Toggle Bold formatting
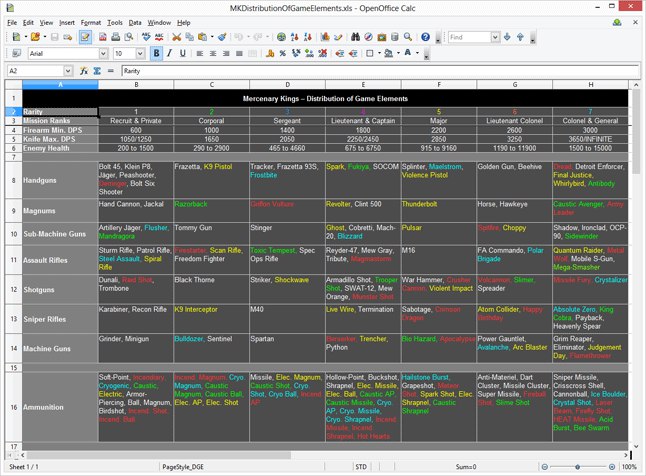 click(x=156, y=53)
